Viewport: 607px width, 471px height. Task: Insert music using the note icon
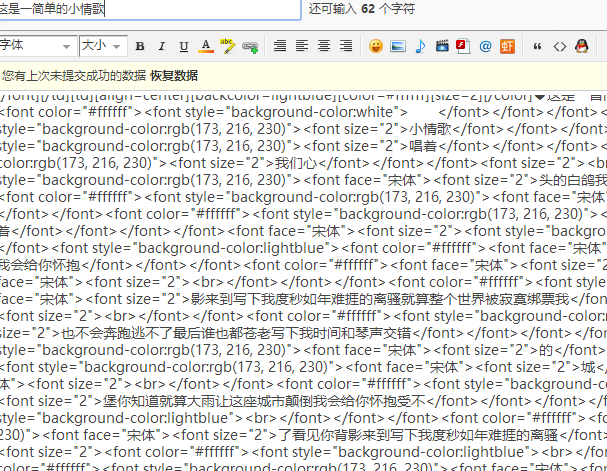pyautogui.click(x=420, y=46)
